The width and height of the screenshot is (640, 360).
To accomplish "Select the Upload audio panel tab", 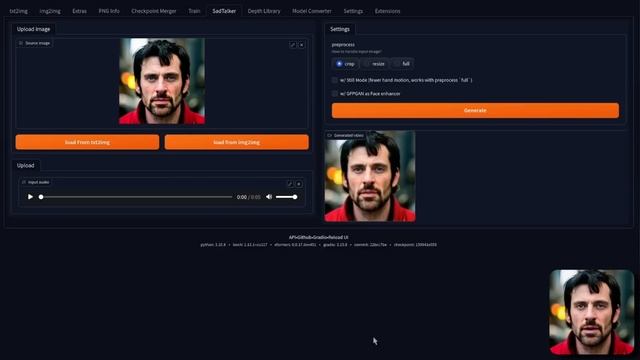I will click(25, 165).
